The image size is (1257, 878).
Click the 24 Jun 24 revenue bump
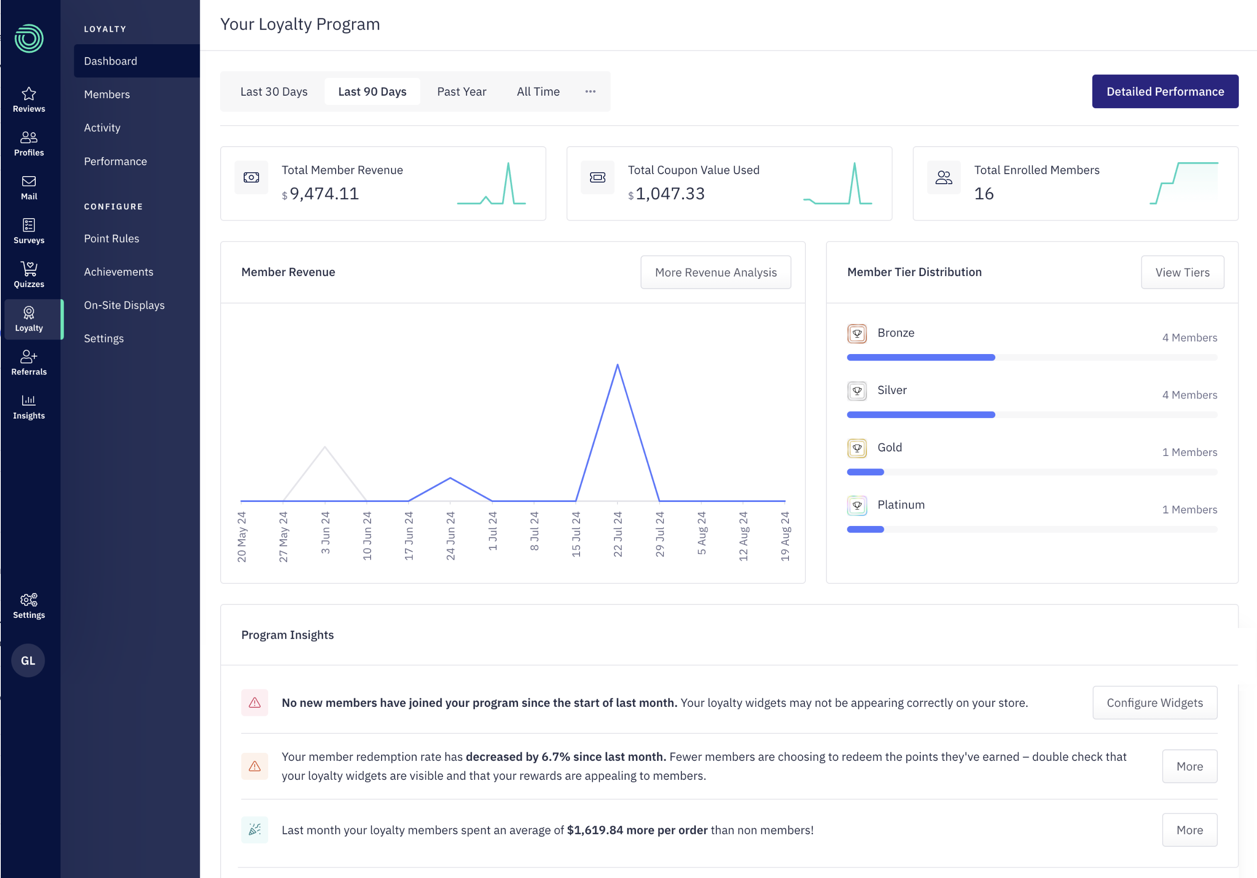pyautogui.click(x=451, y=479)
